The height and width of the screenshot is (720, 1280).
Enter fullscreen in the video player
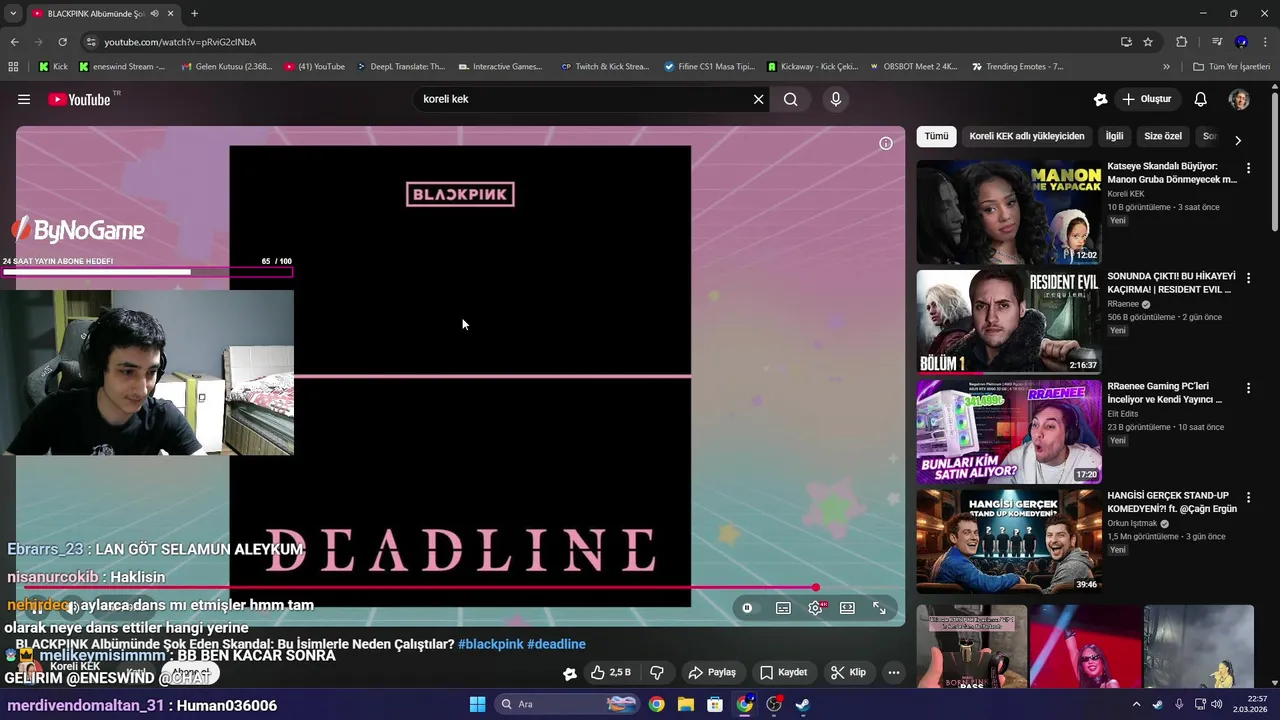point(879,608)
